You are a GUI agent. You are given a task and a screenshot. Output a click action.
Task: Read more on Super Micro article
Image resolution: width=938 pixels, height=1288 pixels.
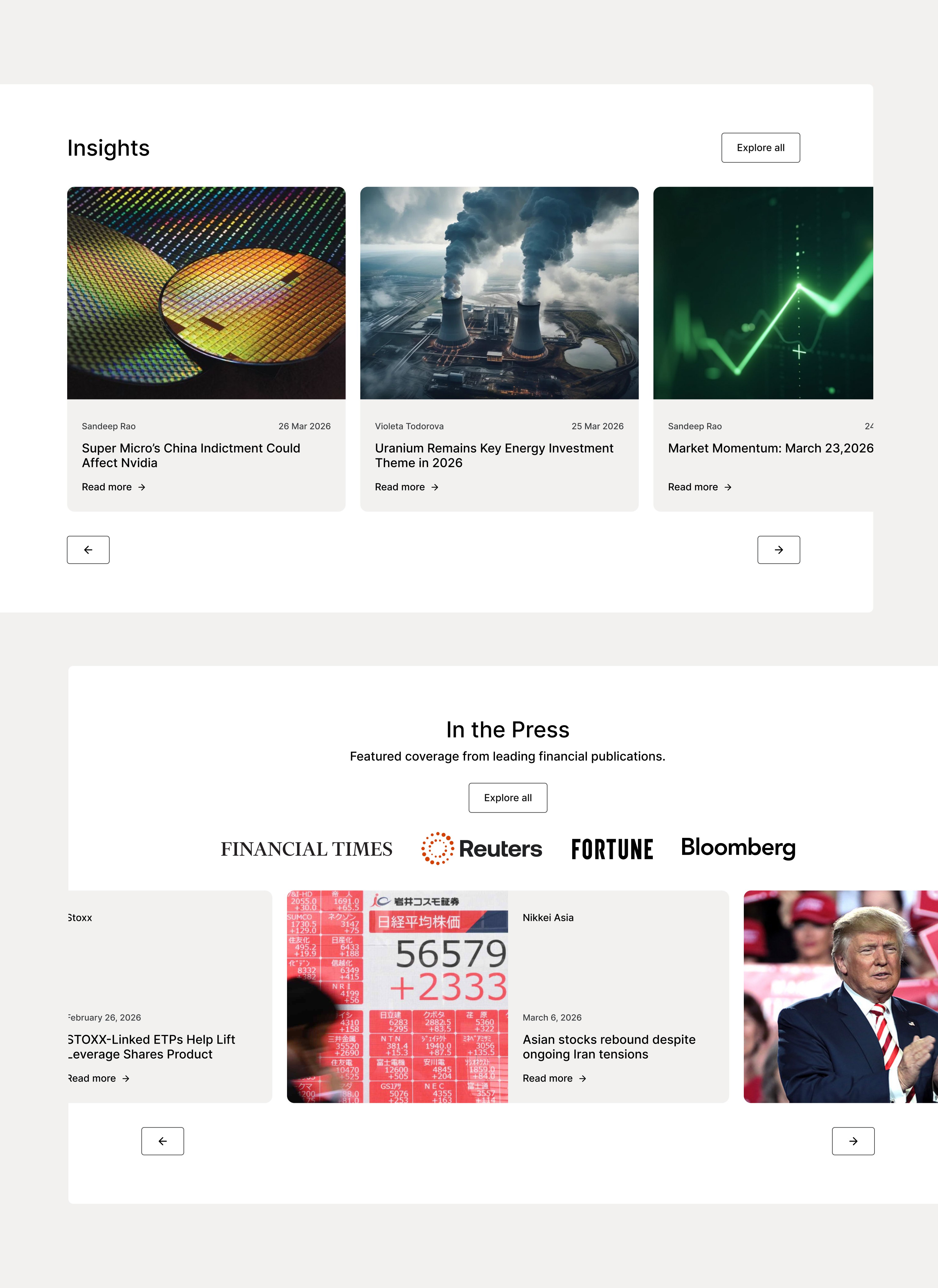(x=114, y=487)
